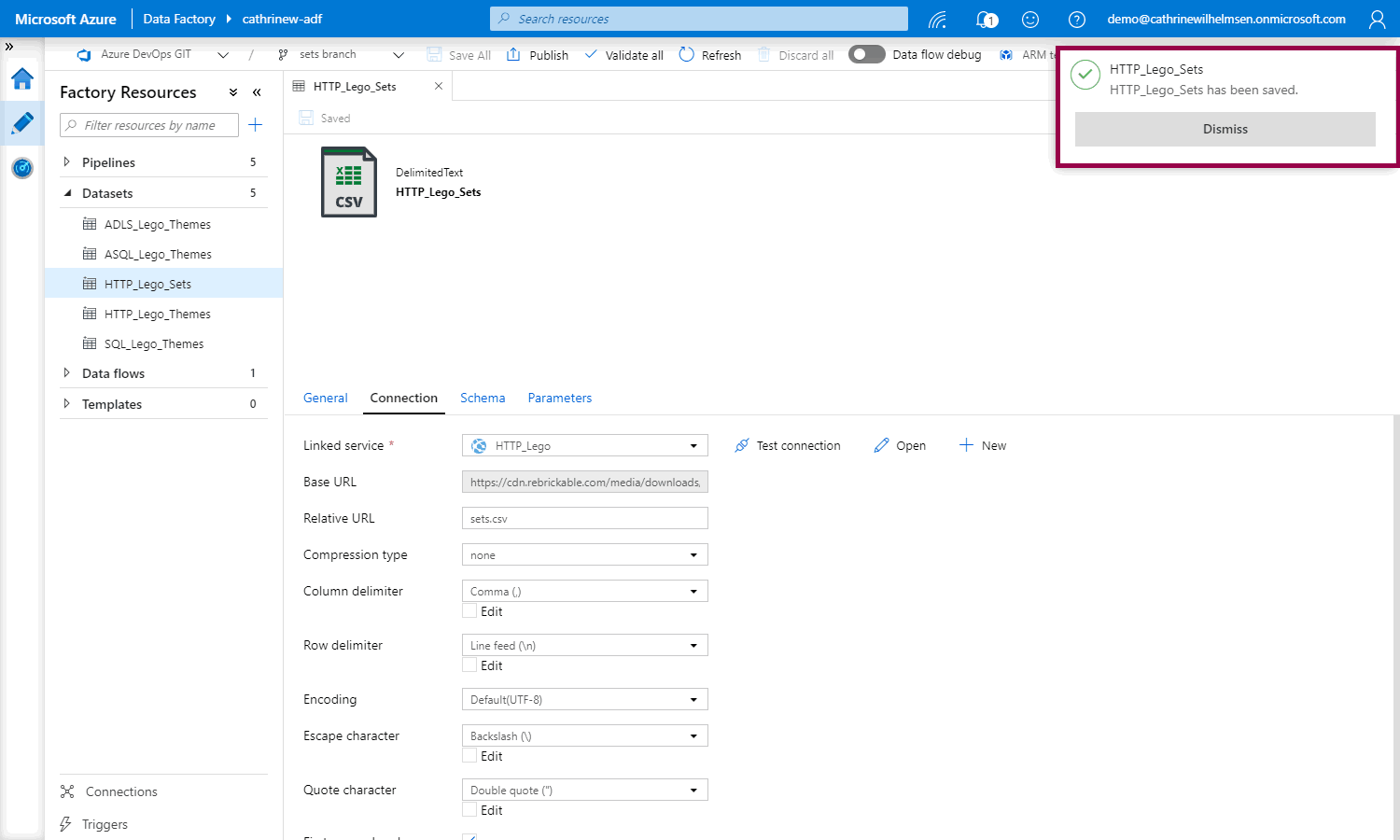Check Edit box under Column delimiter
Viewport: 1400px width, 840px height.
[x=470, y=611]
